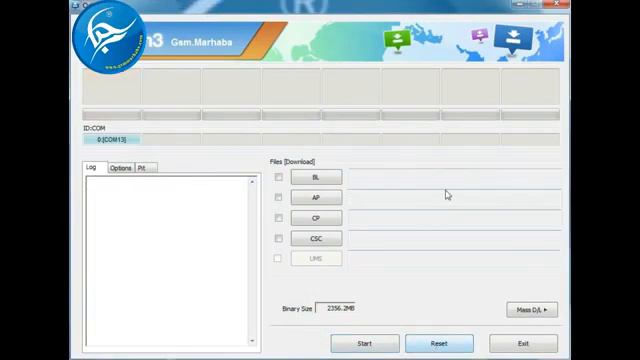Image resolution: width=640 pixels, height=360 pixels.
Task: Switch to the Log tab
Action: [95, 167]
